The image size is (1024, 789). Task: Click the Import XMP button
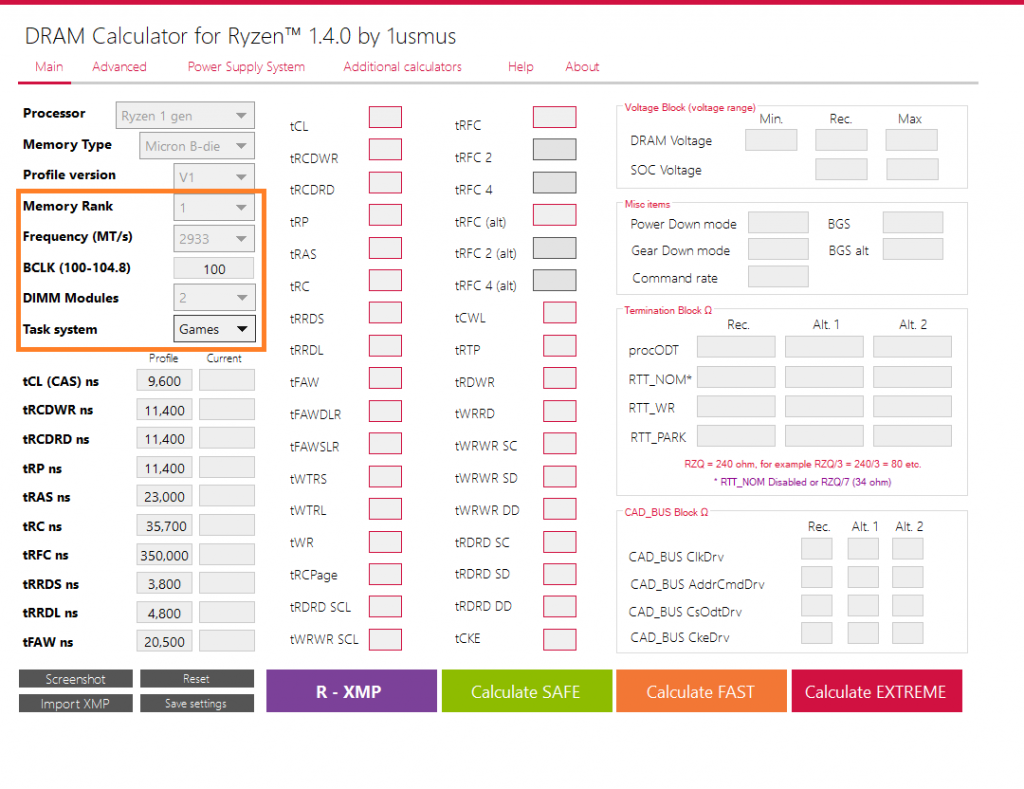click(76, 703)
